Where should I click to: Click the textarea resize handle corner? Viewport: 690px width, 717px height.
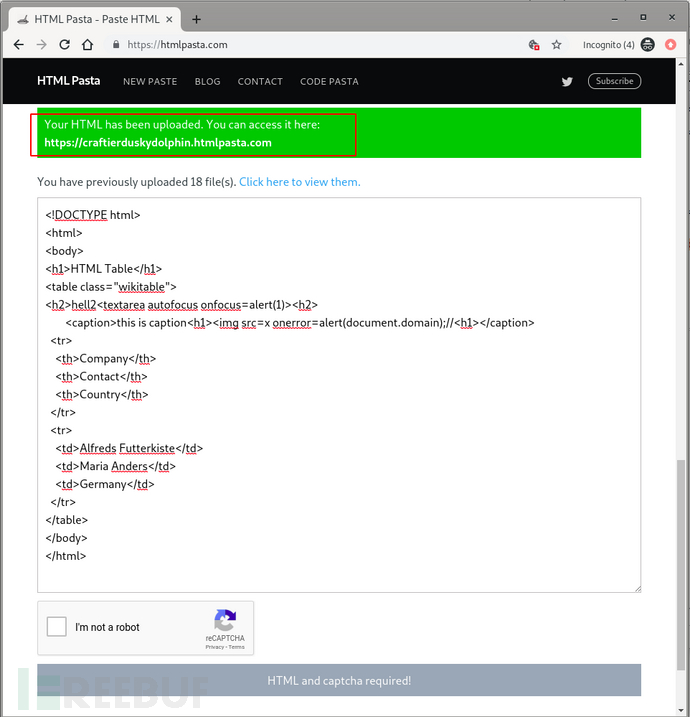pyautogui.click(x=638, y=589)
